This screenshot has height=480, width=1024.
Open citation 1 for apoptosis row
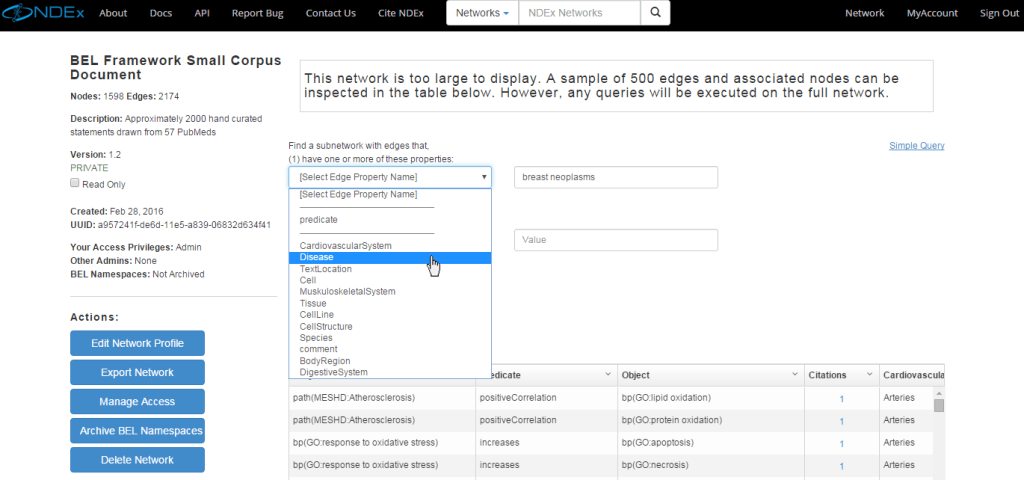click(841, 443)
